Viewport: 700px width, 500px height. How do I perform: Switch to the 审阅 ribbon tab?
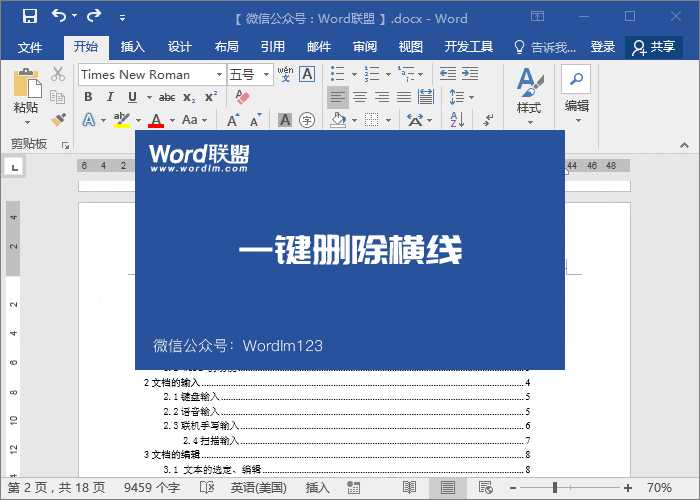pos(365,47)
